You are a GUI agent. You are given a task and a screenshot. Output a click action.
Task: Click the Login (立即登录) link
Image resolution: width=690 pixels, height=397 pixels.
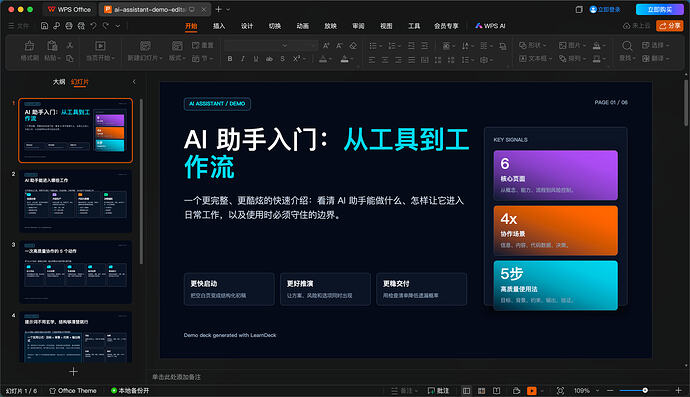click(x=605, y=9)
